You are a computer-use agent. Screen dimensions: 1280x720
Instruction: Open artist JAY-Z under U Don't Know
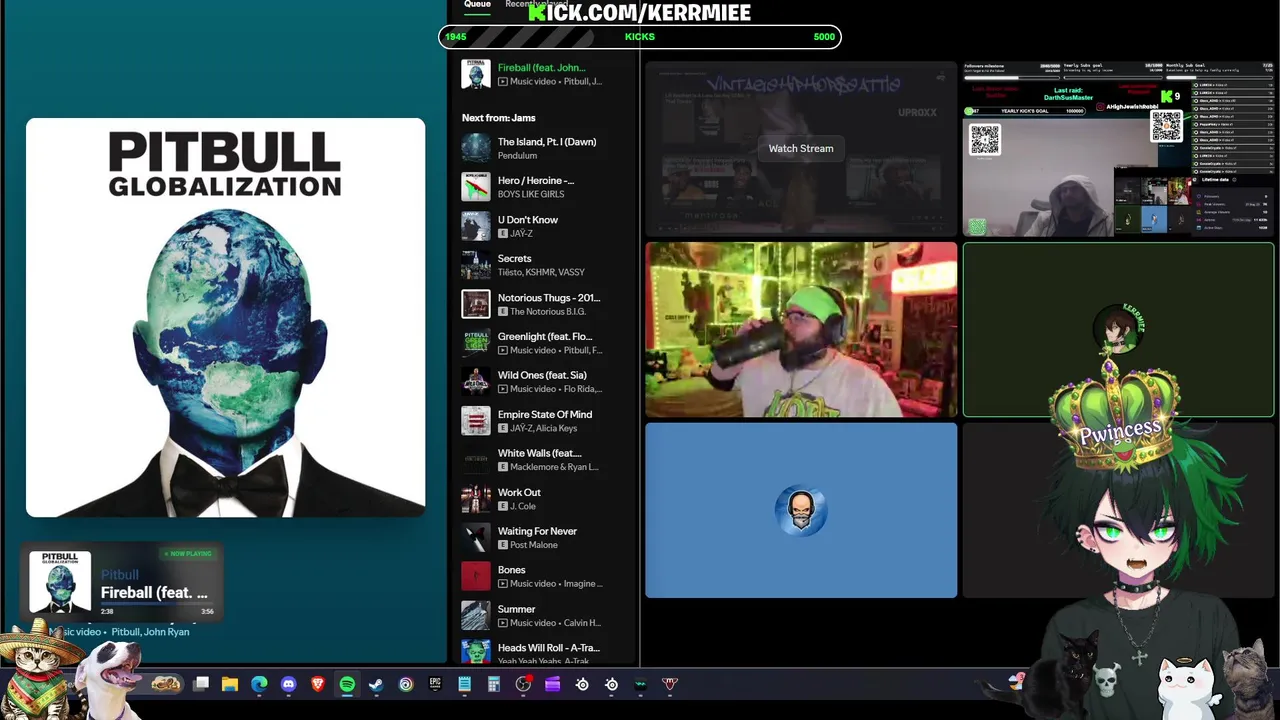(522, 233)
